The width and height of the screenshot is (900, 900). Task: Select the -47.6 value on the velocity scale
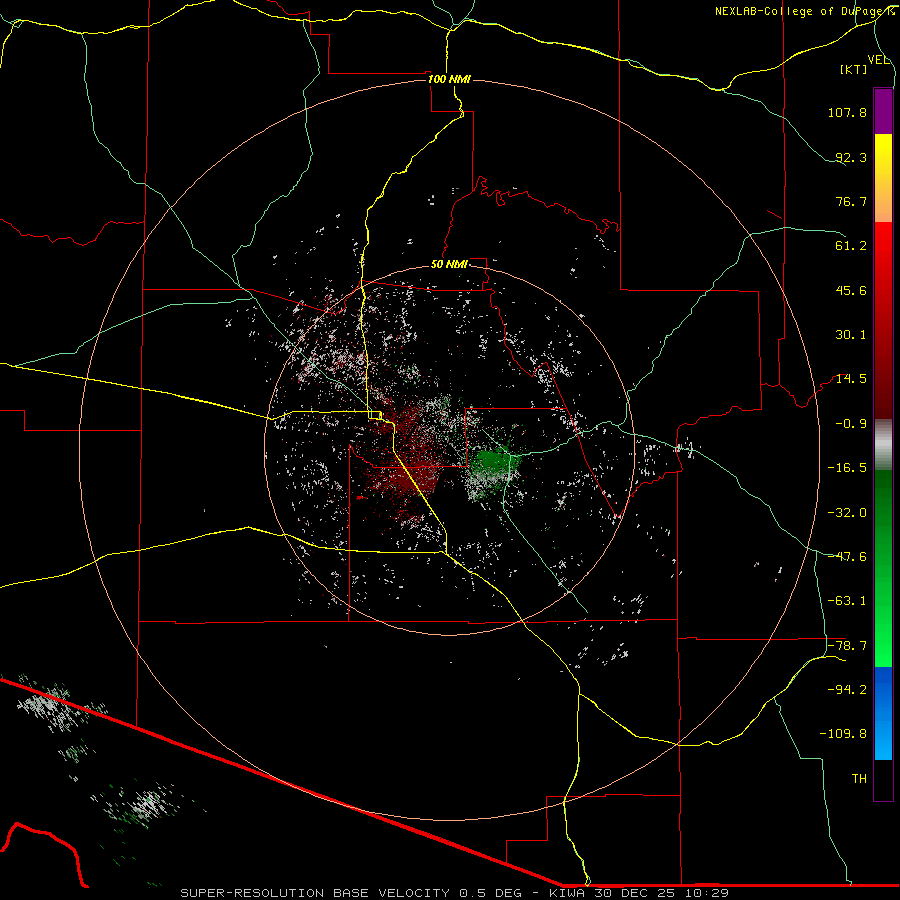(847, 557)
